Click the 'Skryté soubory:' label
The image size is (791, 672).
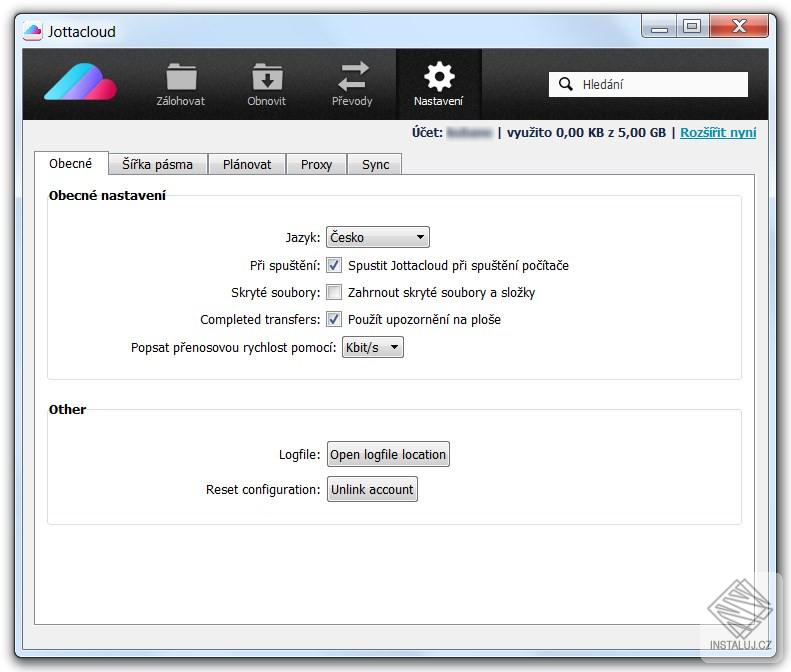tap(275, 293)
